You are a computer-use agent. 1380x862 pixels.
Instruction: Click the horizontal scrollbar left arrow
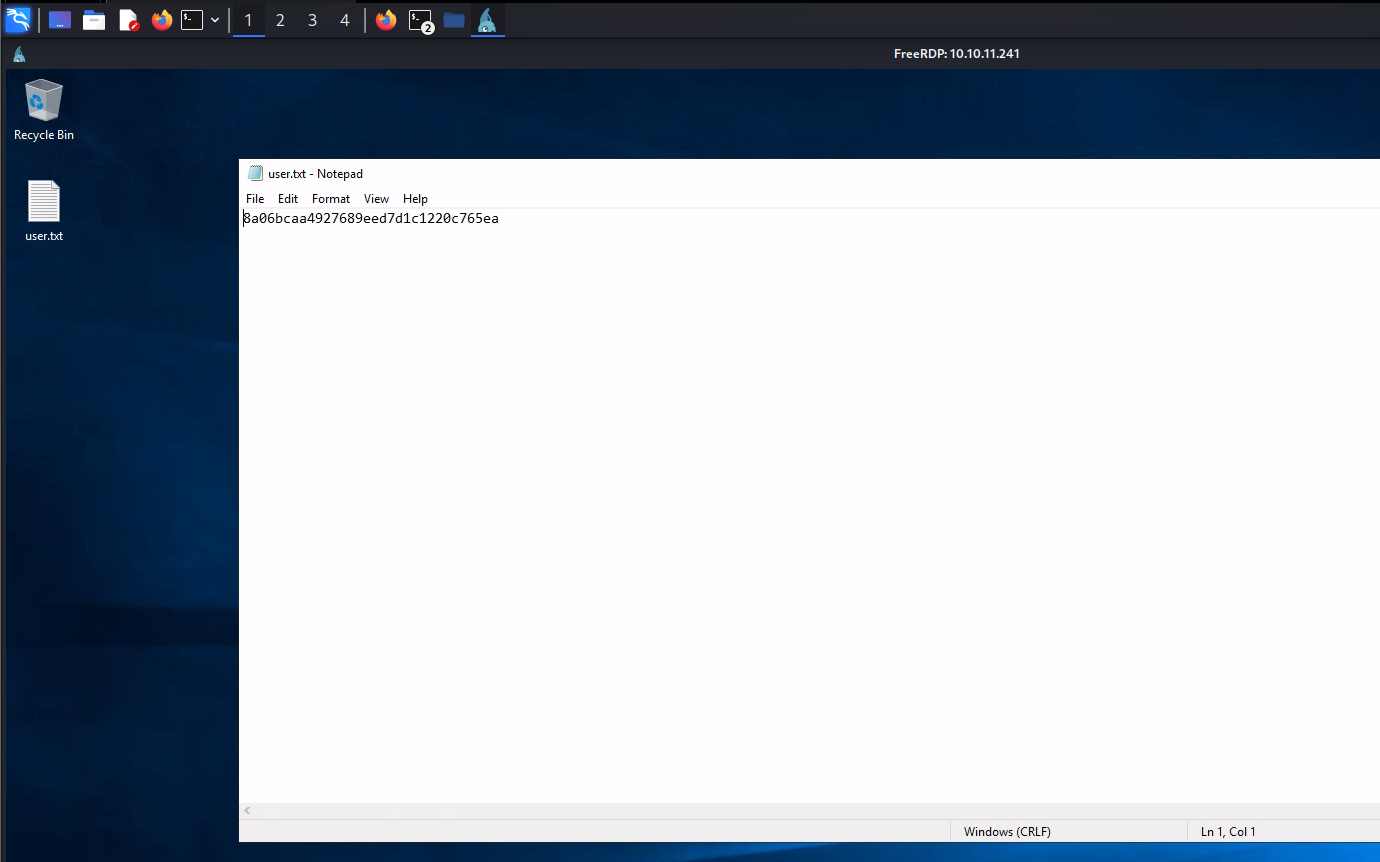click(x=248, y=811)
